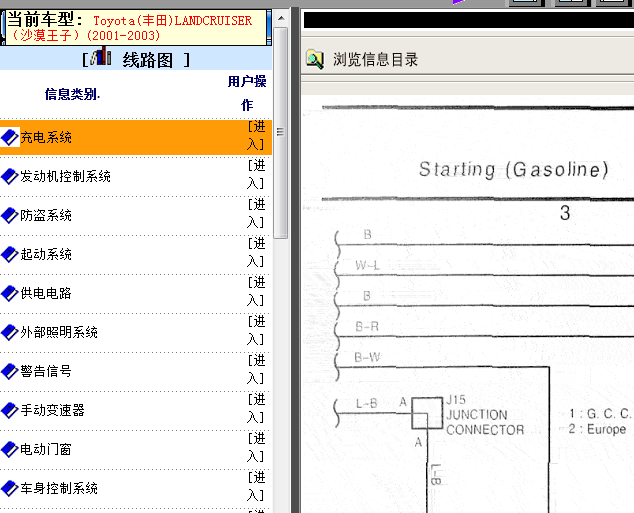
Task: Select the 供电电路 category text
Action: coord(46,293)
